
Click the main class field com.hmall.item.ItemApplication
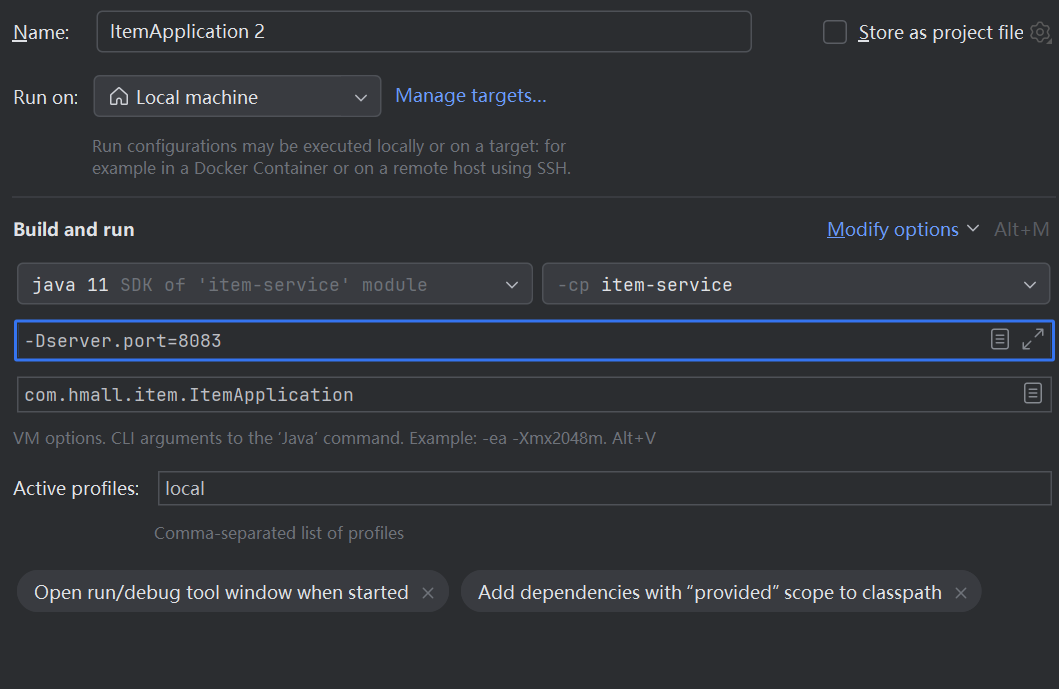[500, 395]
